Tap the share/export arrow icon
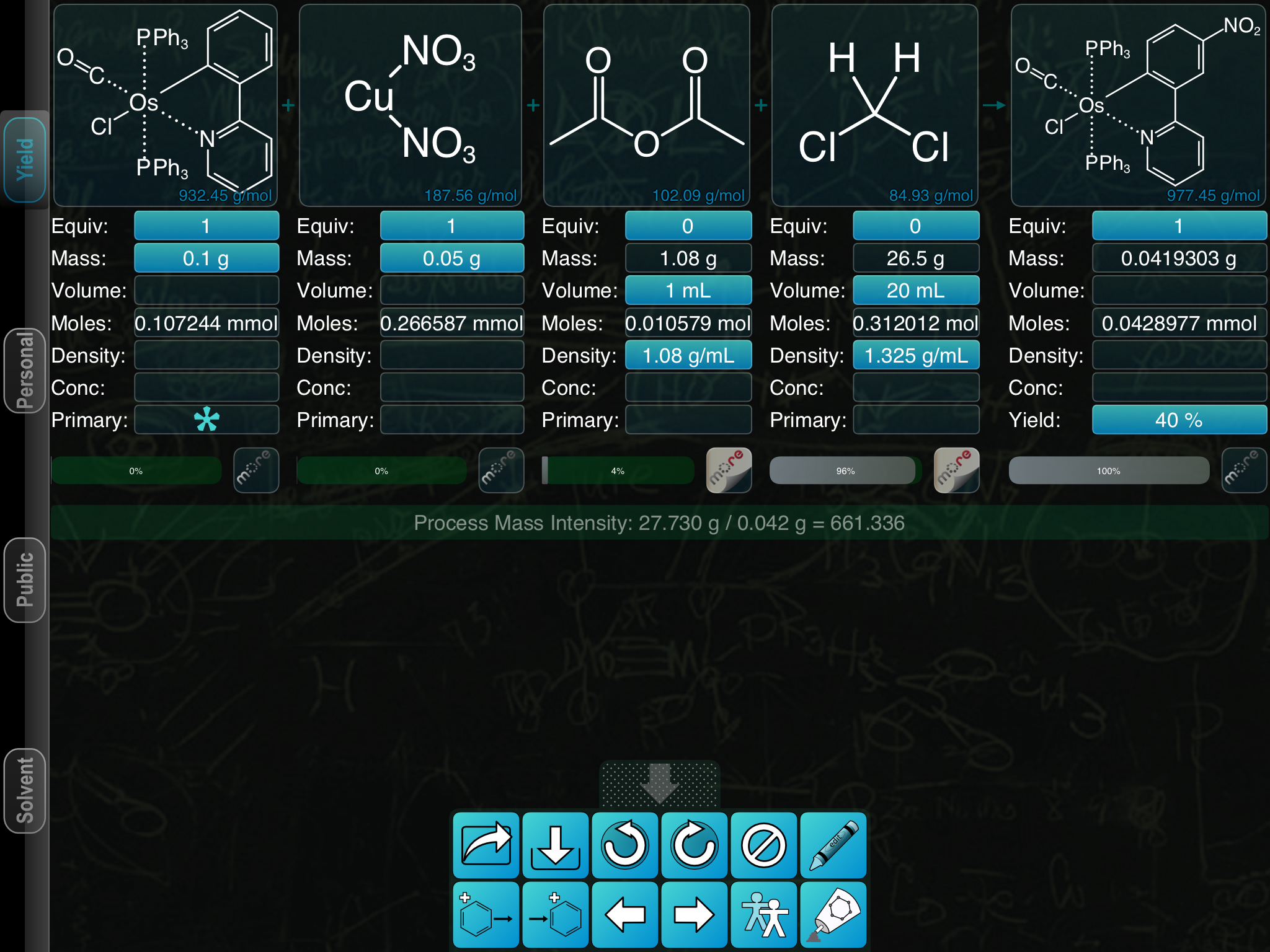 pos(486,845)
